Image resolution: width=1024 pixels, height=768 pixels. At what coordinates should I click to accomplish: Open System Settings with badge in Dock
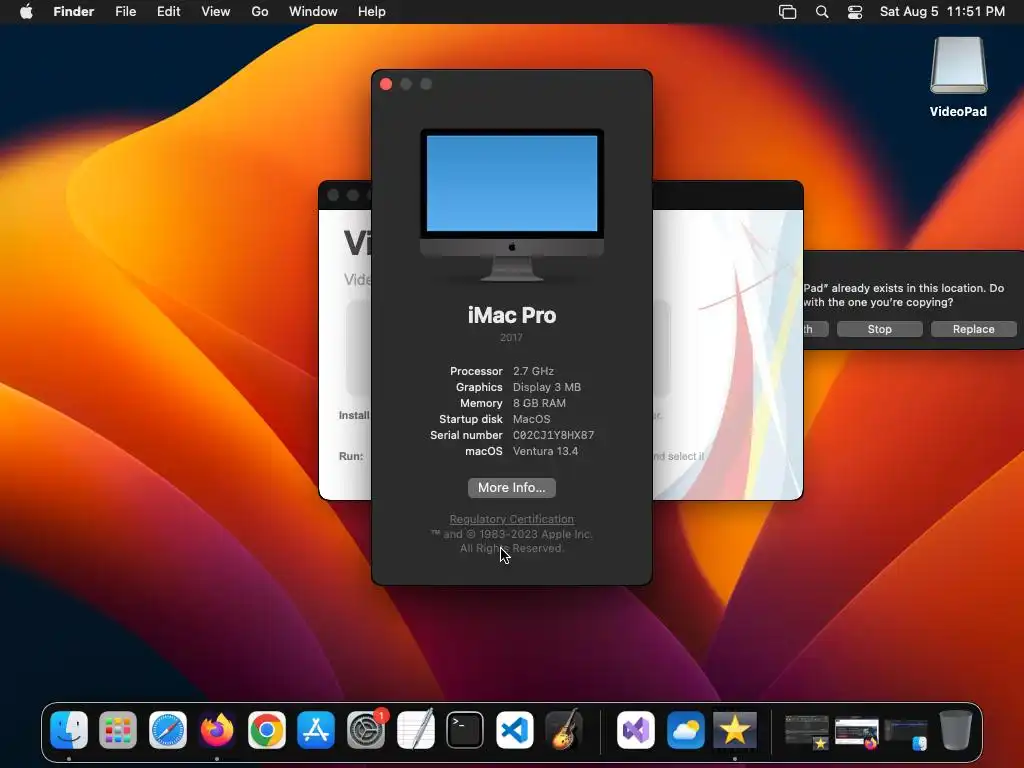click(x=366, y=729)
